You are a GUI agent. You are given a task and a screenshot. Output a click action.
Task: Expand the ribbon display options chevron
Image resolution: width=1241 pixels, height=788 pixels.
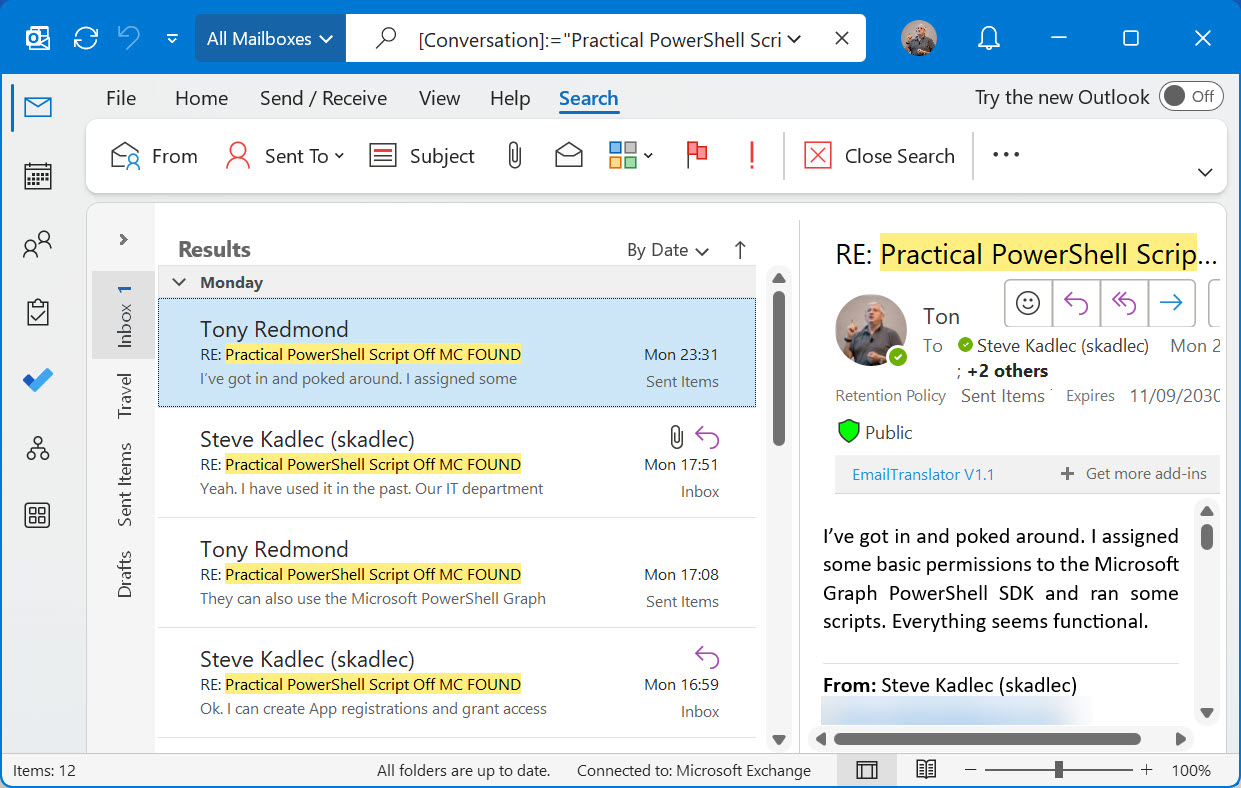1204,173
